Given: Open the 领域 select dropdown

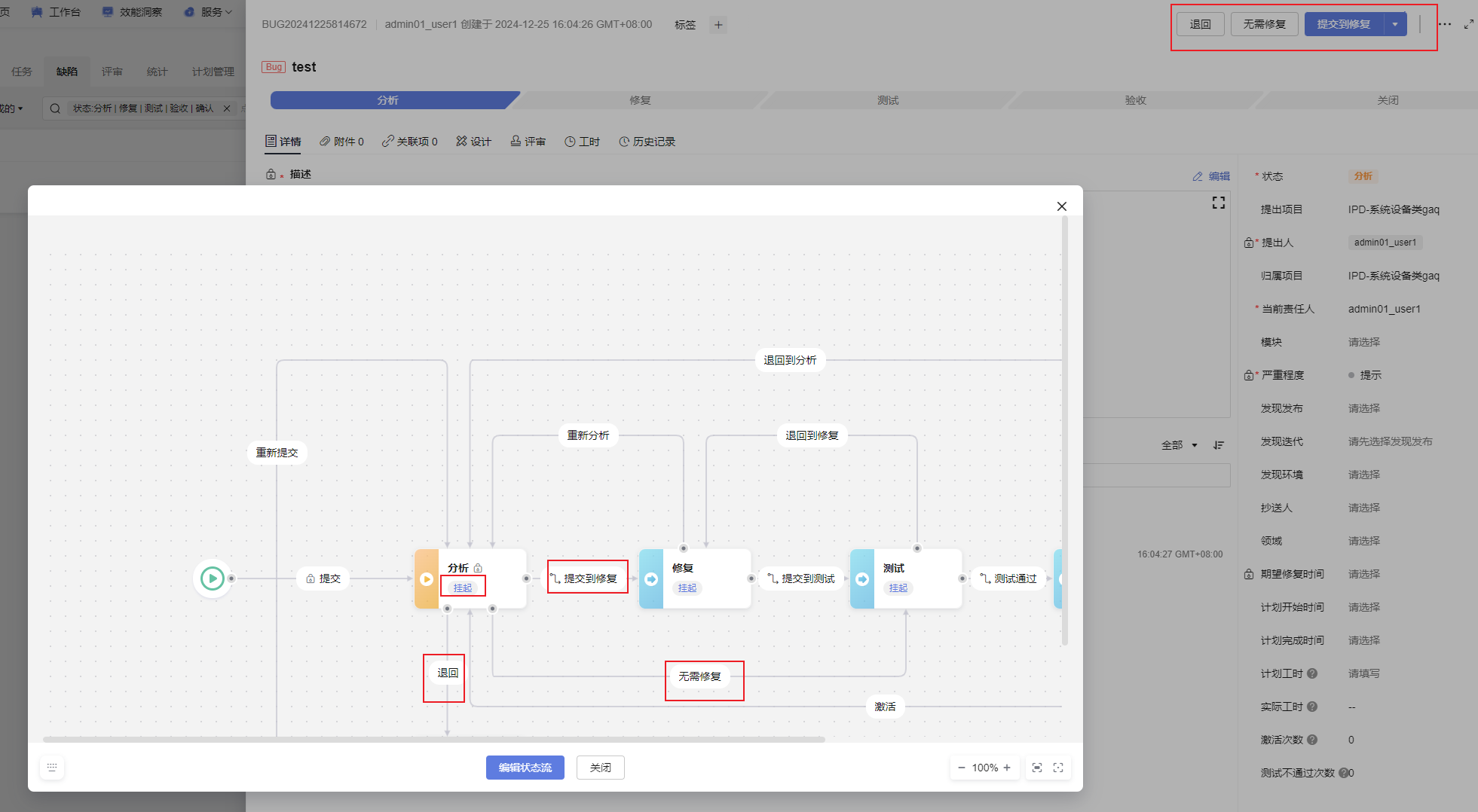Looking at the screenshot, I should tap(1364, 541).
